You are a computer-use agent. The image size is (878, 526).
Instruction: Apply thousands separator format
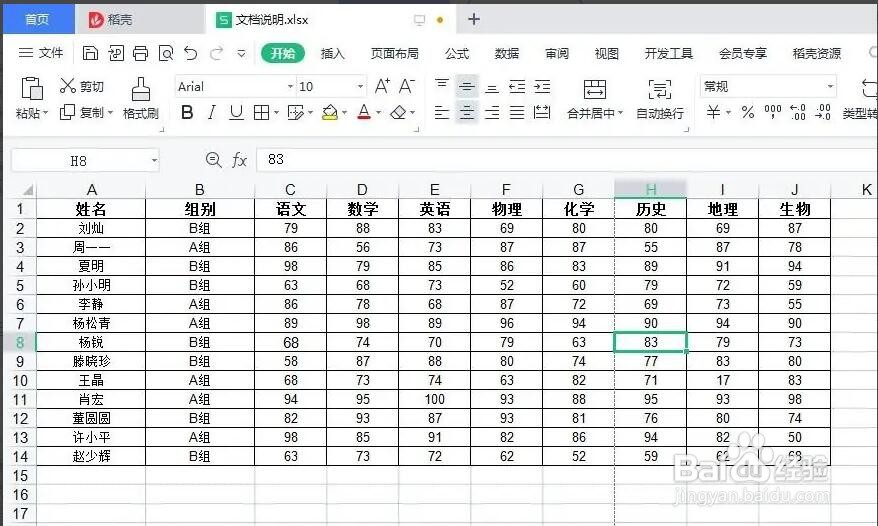pyautogui.click(x=773, y=112)
